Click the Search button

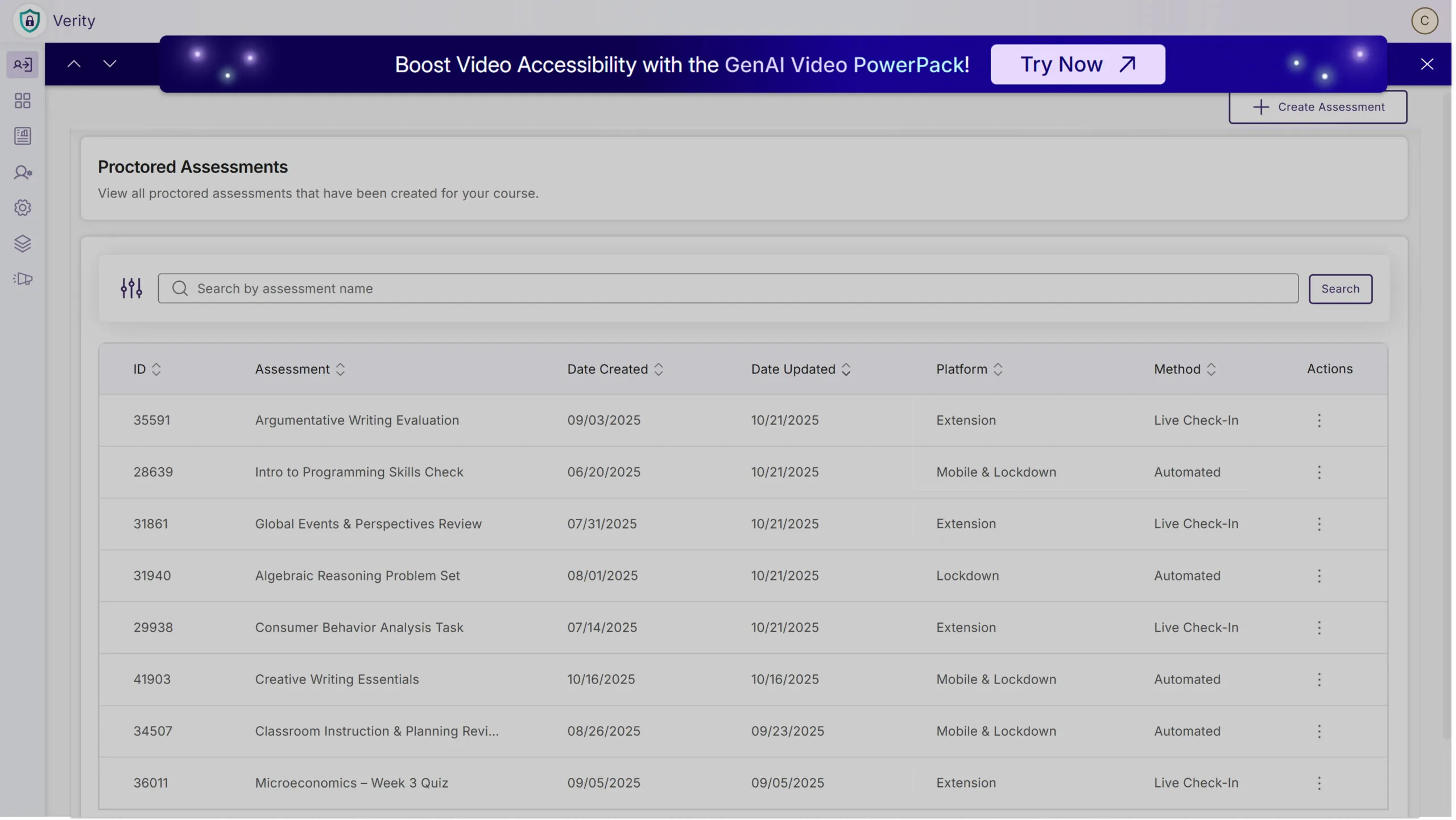tap(1340, 289)
